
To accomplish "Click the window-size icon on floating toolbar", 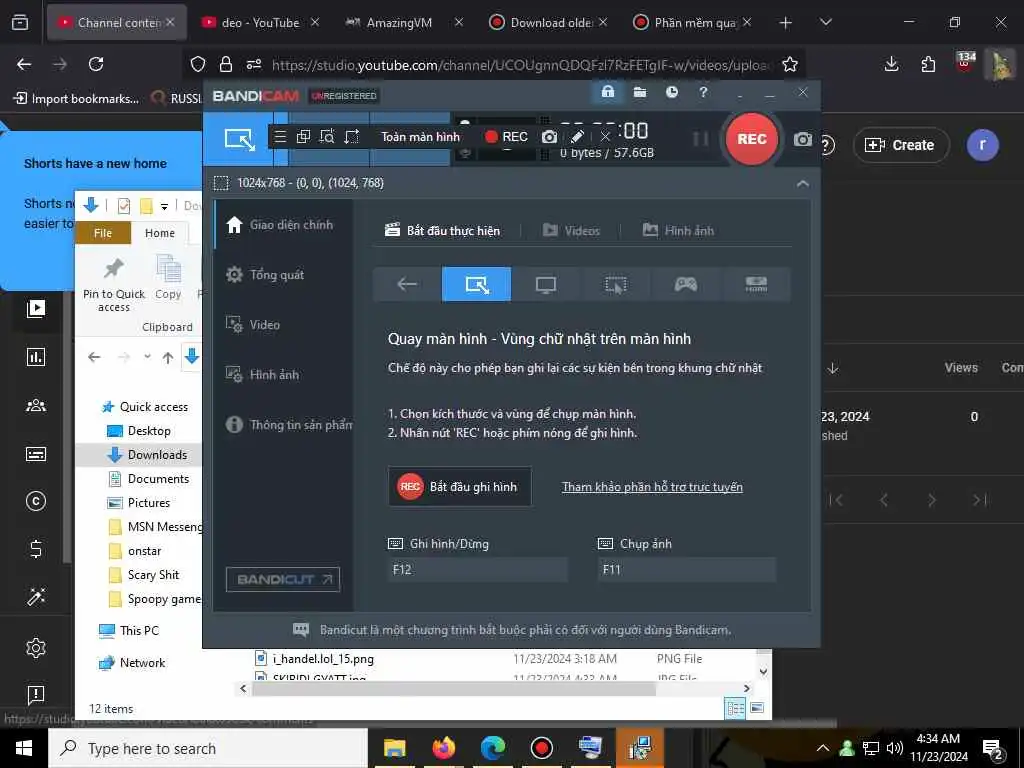I will (352, 136).
